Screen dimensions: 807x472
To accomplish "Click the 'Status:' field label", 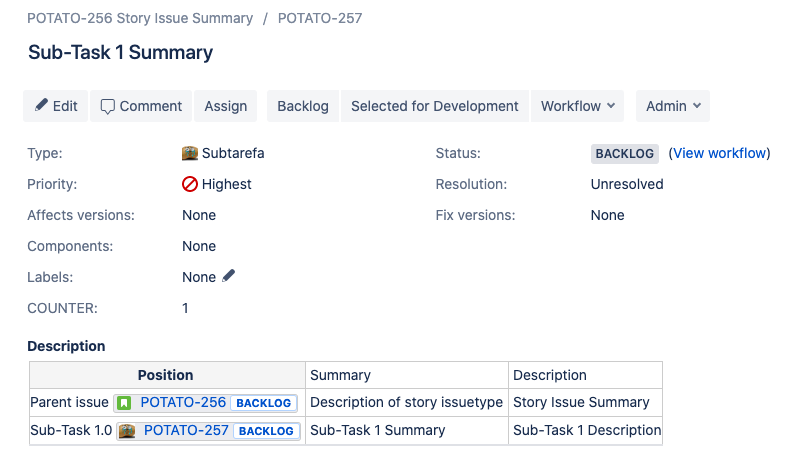I will pos(458,153).
